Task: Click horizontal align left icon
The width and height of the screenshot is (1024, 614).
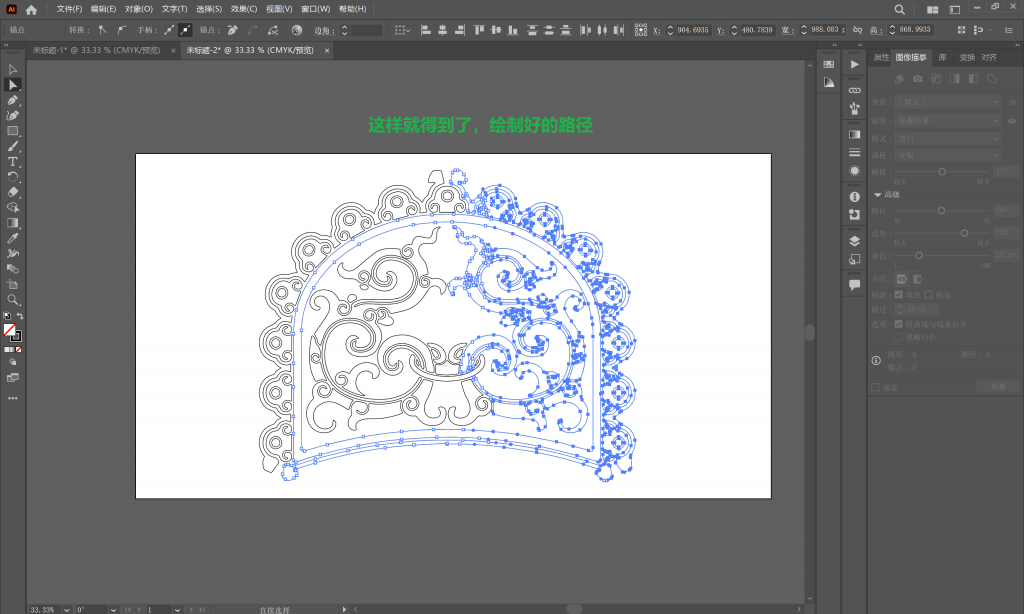Action: coord(426,30)
